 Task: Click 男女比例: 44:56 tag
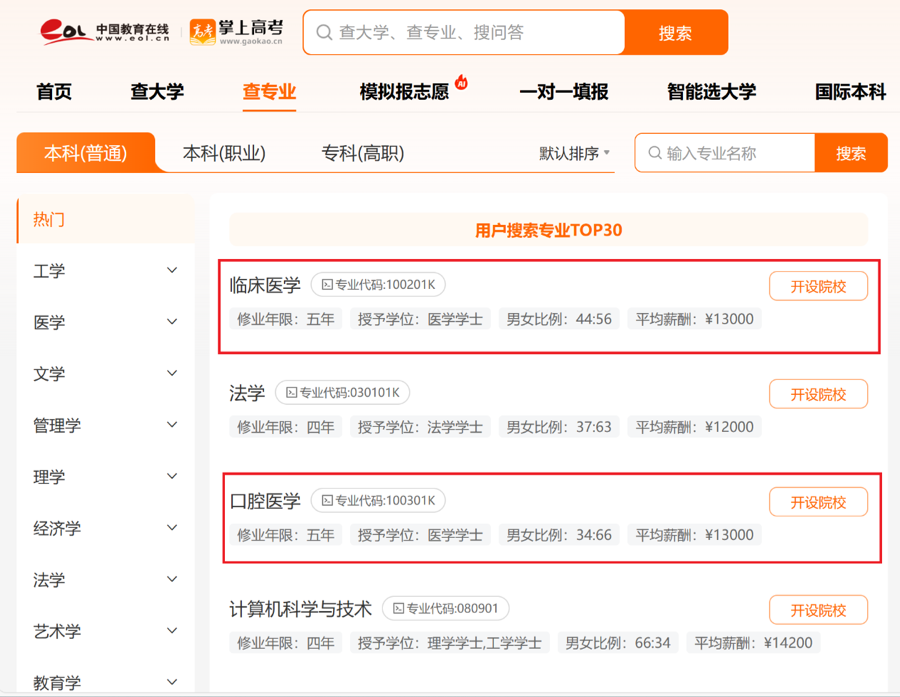click(559, 319)
